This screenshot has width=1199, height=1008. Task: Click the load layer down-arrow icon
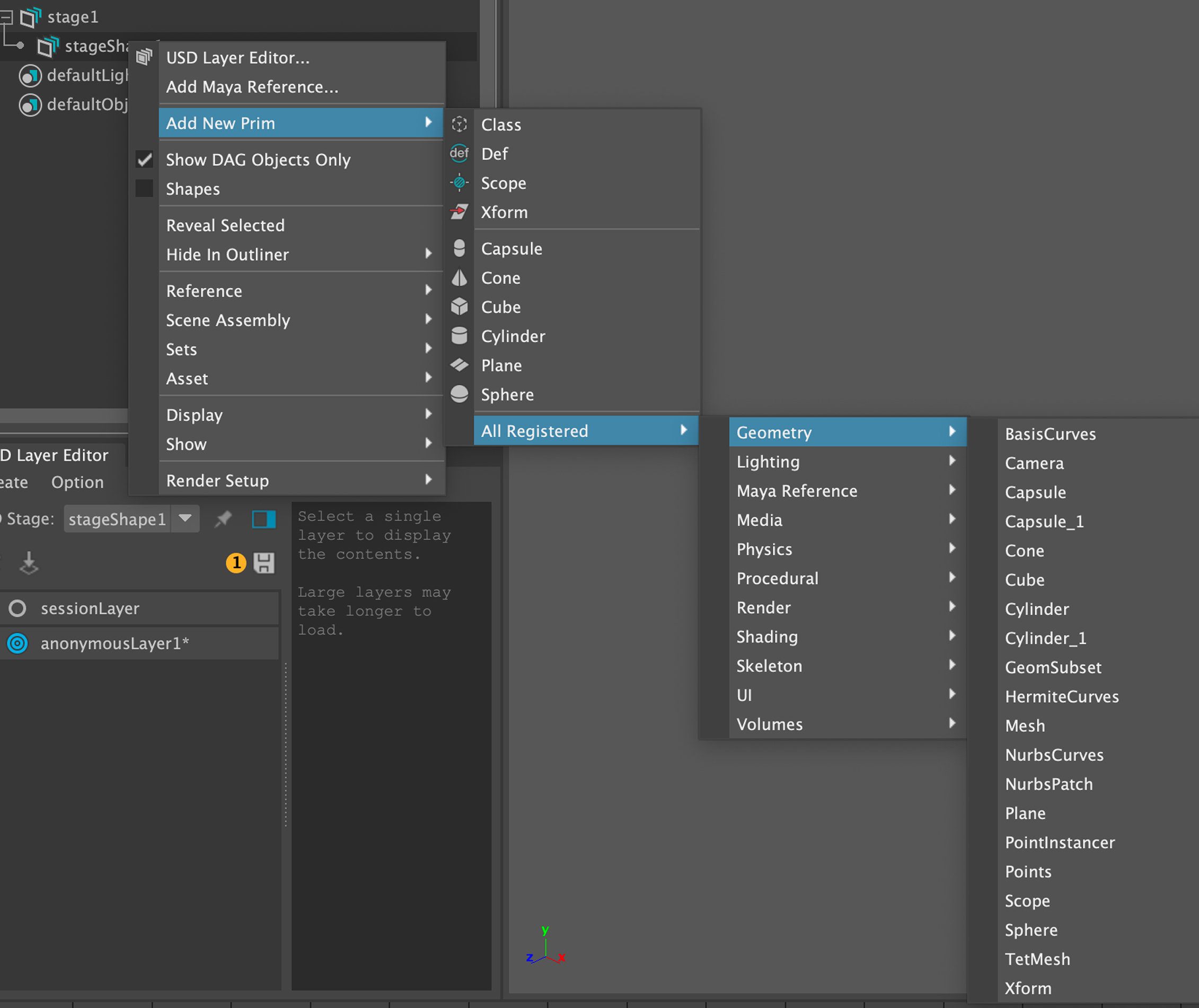tap(29, 563)
